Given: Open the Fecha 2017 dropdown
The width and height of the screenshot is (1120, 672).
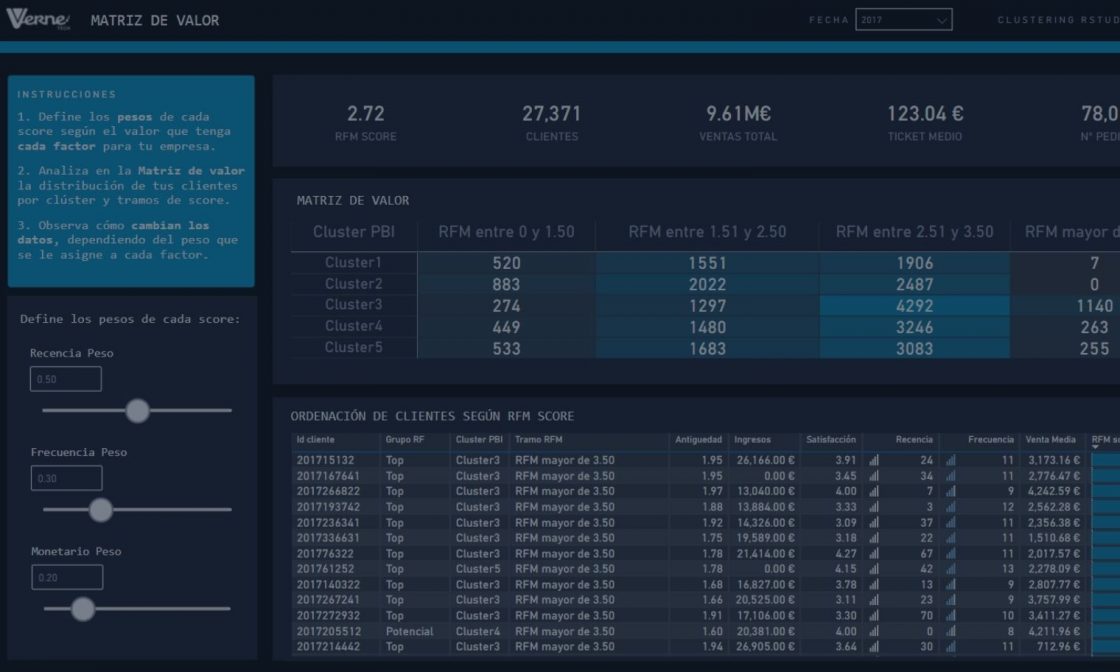Looking at the screenshot, I should 903,20.
